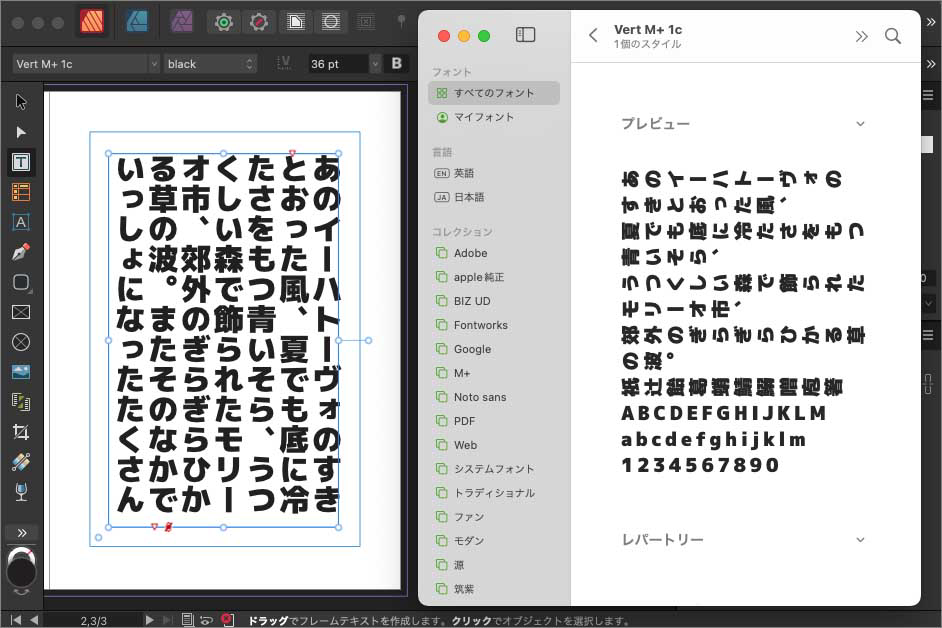This screenshot has height=628, width=942.
Task: Switch to the Designer persona icon
Action: pyautogui.click(x=135, y=20)
